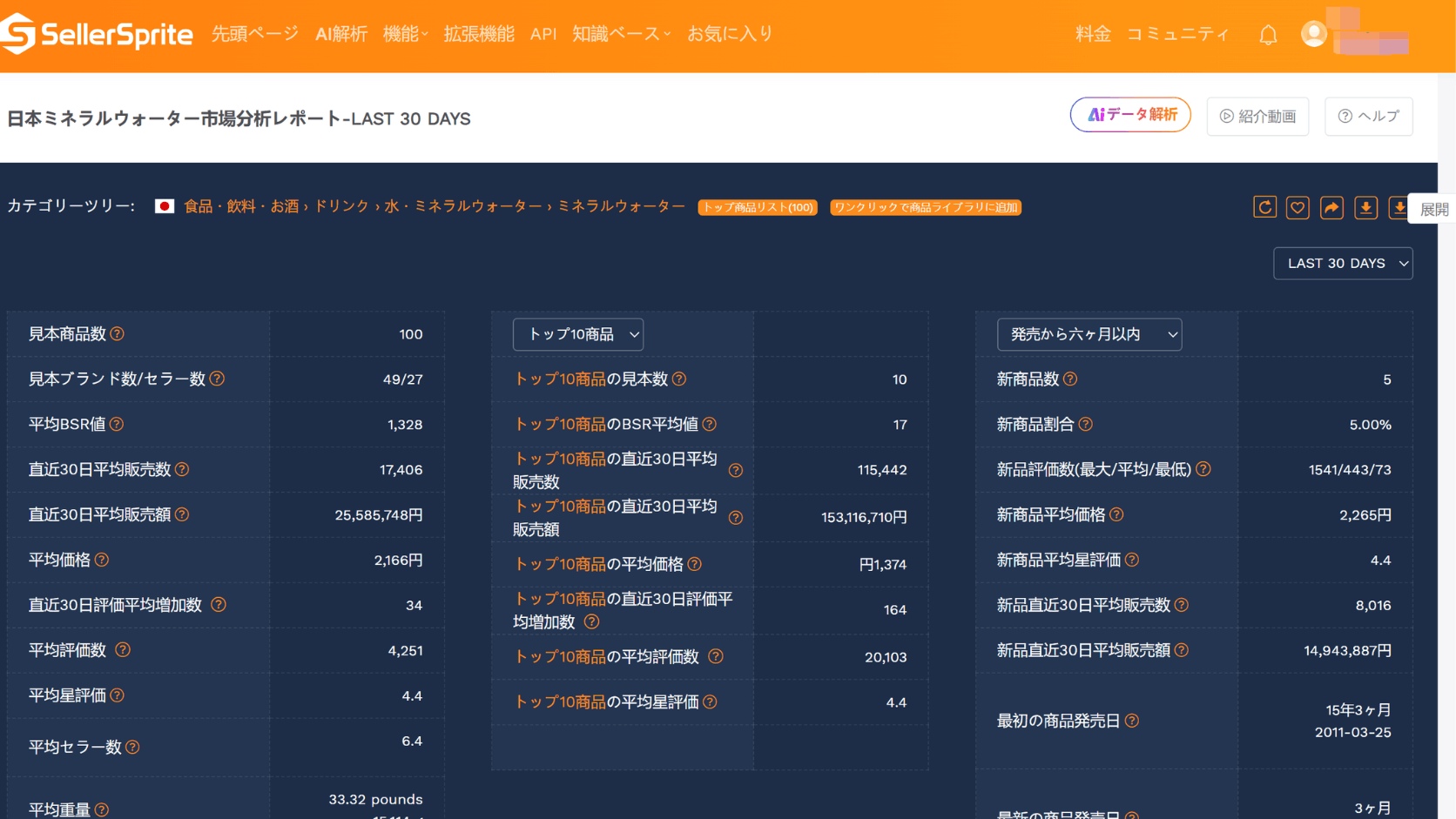Click the SellerSprite logo
This screenshot has height=819, width=1456.
click(97, 34)
